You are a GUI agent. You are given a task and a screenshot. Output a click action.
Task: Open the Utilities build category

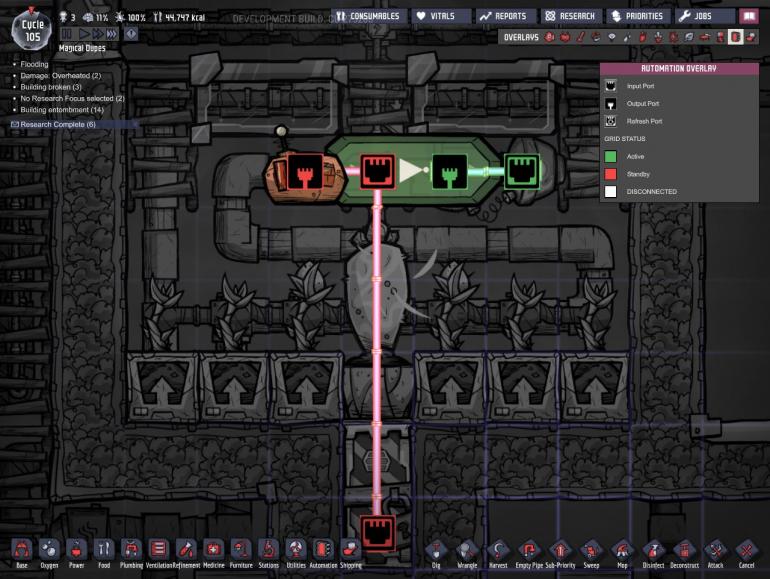(x=296, y=553)
